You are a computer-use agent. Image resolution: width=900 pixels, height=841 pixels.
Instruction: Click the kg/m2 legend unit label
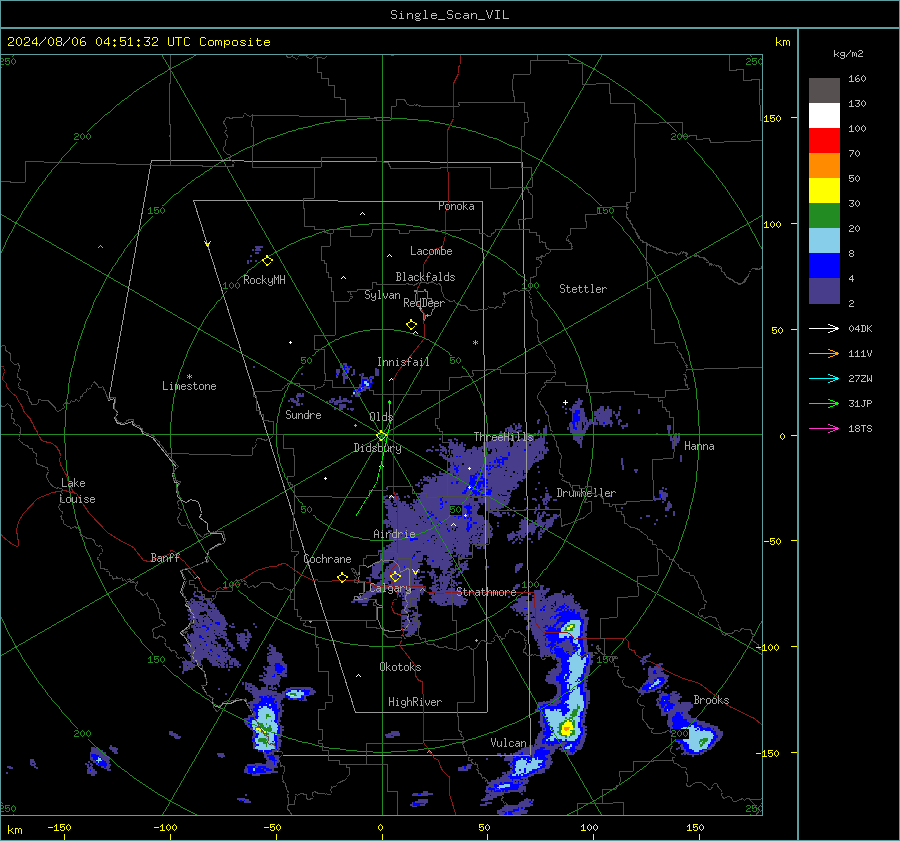[848, 53]
